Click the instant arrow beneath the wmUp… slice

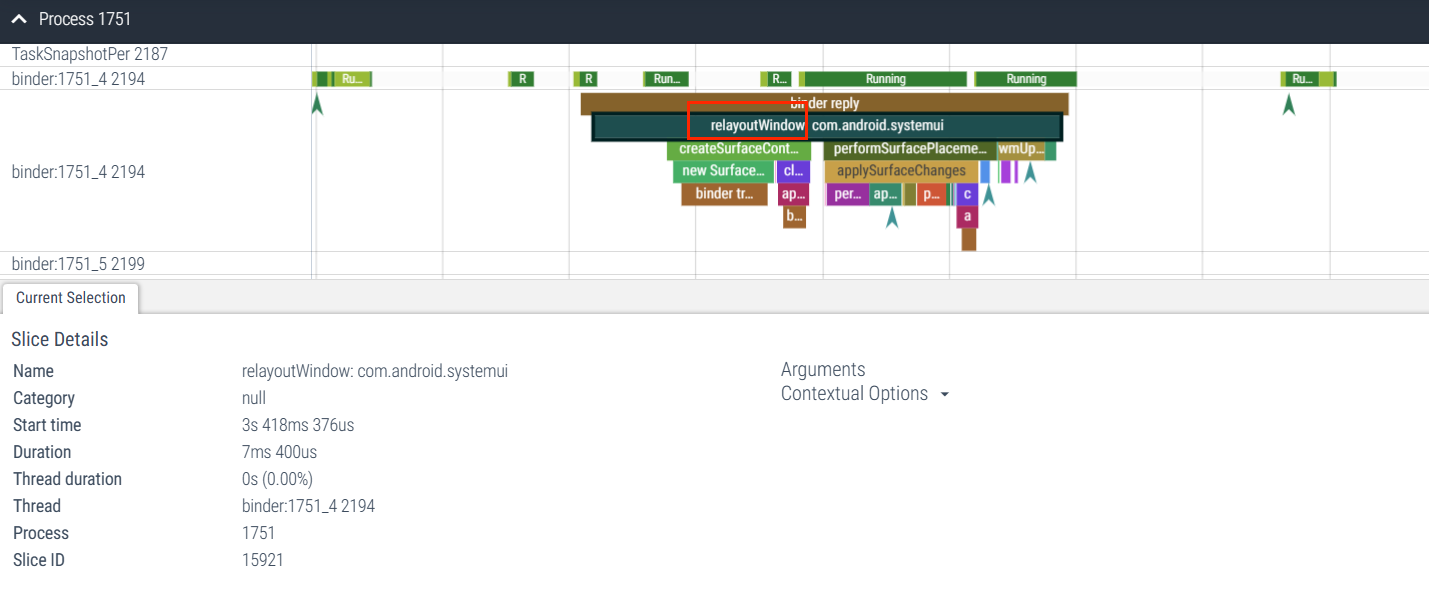(1030, 173)
